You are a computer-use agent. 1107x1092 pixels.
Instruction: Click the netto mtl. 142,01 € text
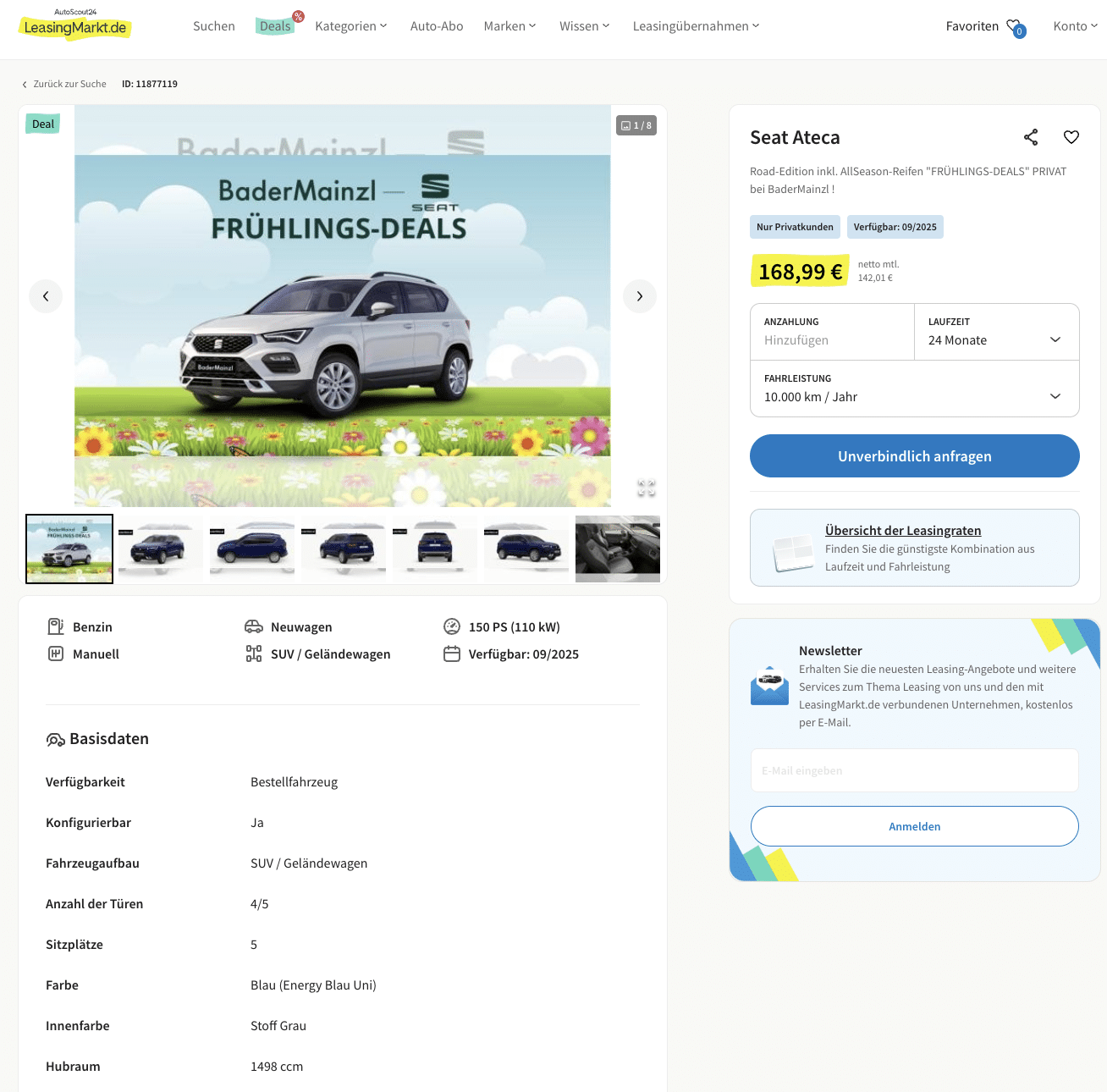878,271
